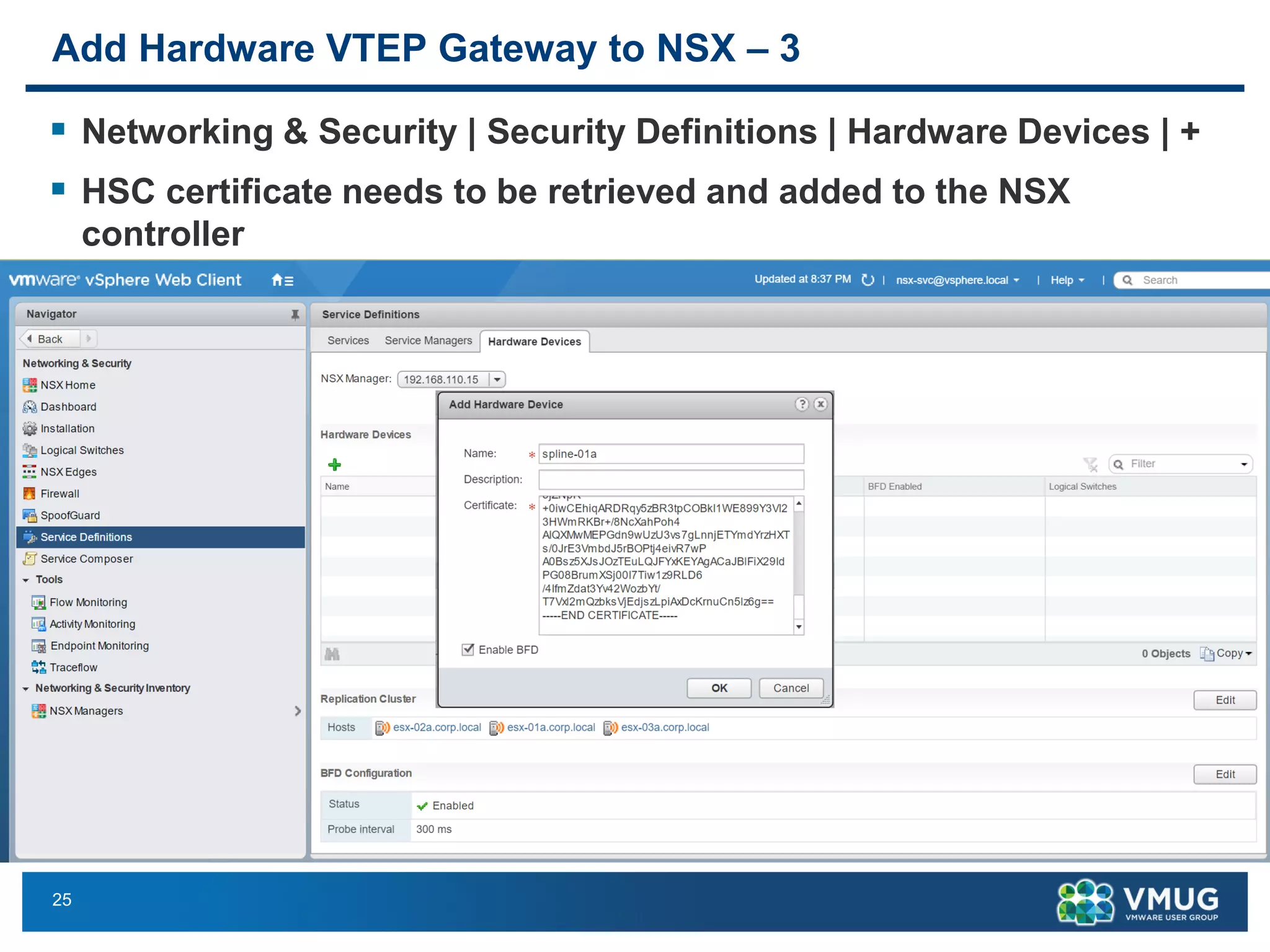
Task: Click the BFD Enabled column header
Action: point(954,487)
